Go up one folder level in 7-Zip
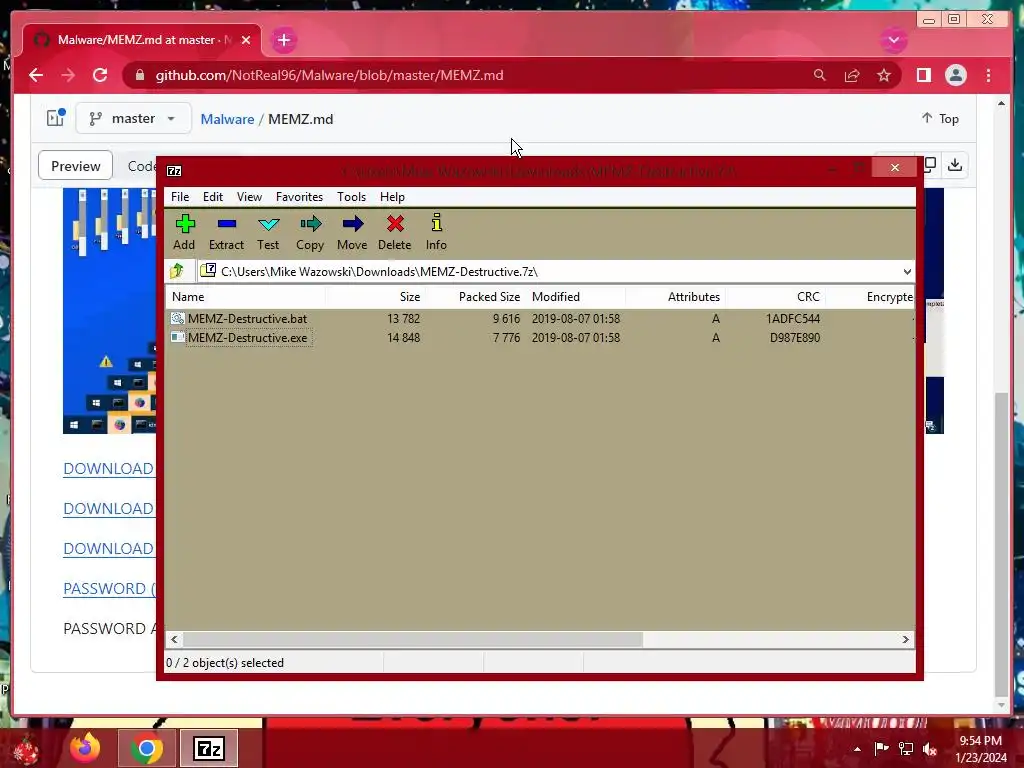1024x768 pixels. 177,270
